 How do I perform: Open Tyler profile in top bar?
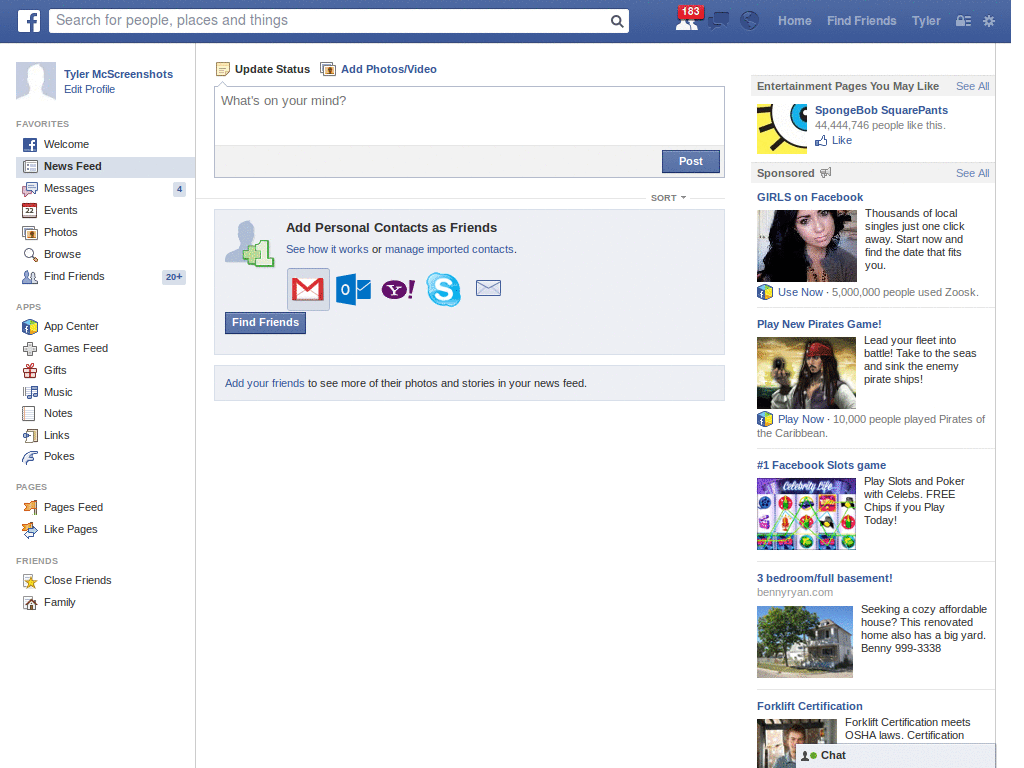coord(926,21)
